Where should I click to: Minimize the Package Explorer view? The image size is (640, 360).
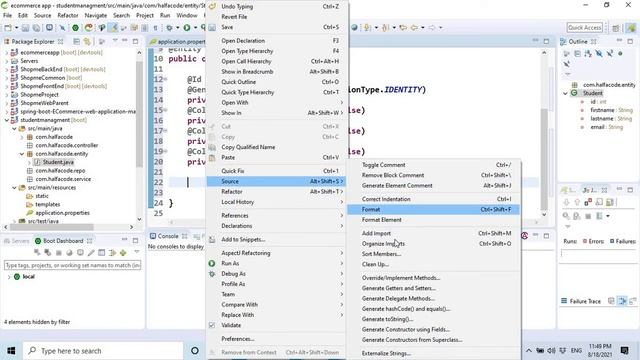(125, 41)
